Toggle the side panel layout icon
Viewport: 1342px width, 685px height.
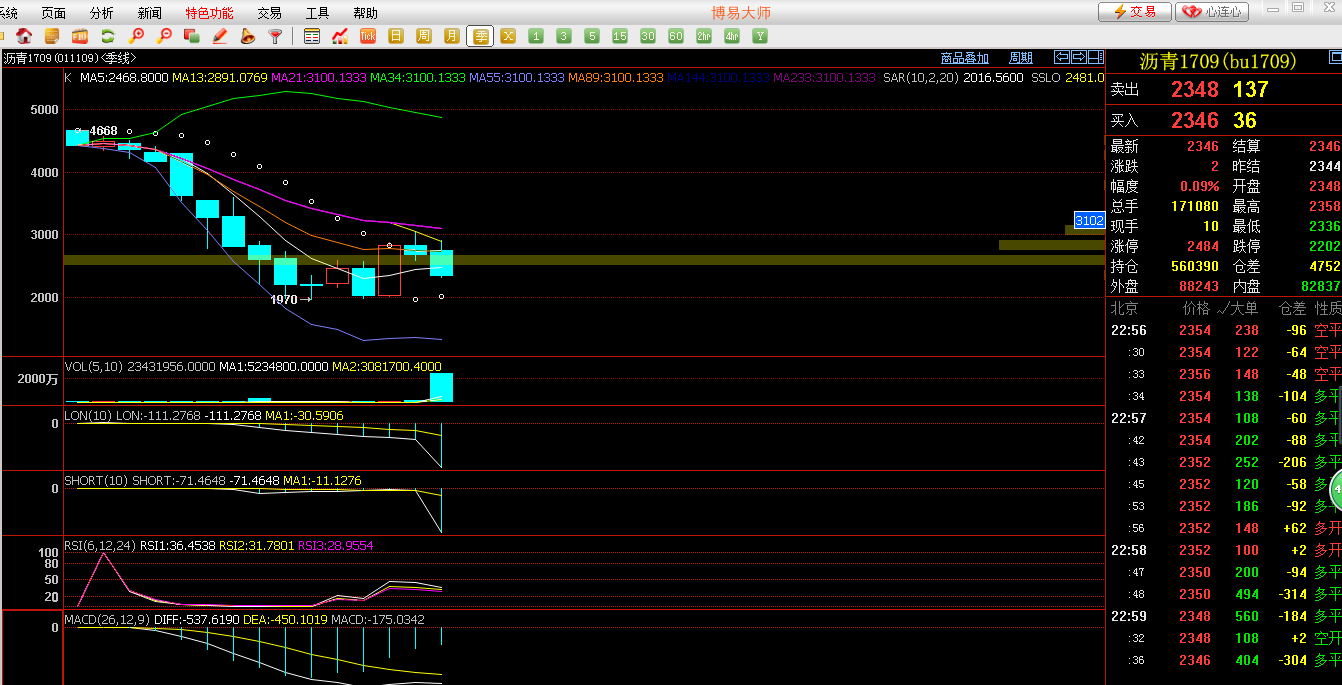[1096, 57]
